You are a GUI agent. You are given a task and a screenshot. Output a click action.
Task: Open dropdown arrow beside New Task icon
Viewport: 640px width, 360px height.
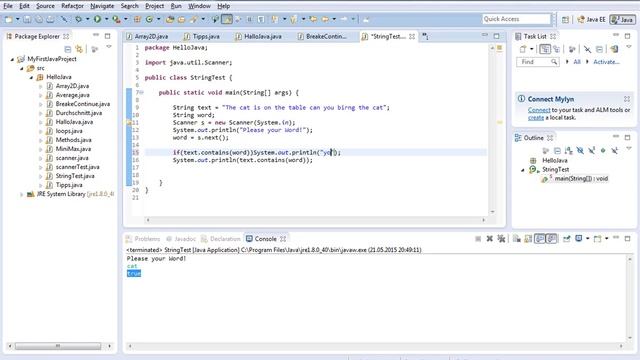pyautogui.click(x=531, y=49)
